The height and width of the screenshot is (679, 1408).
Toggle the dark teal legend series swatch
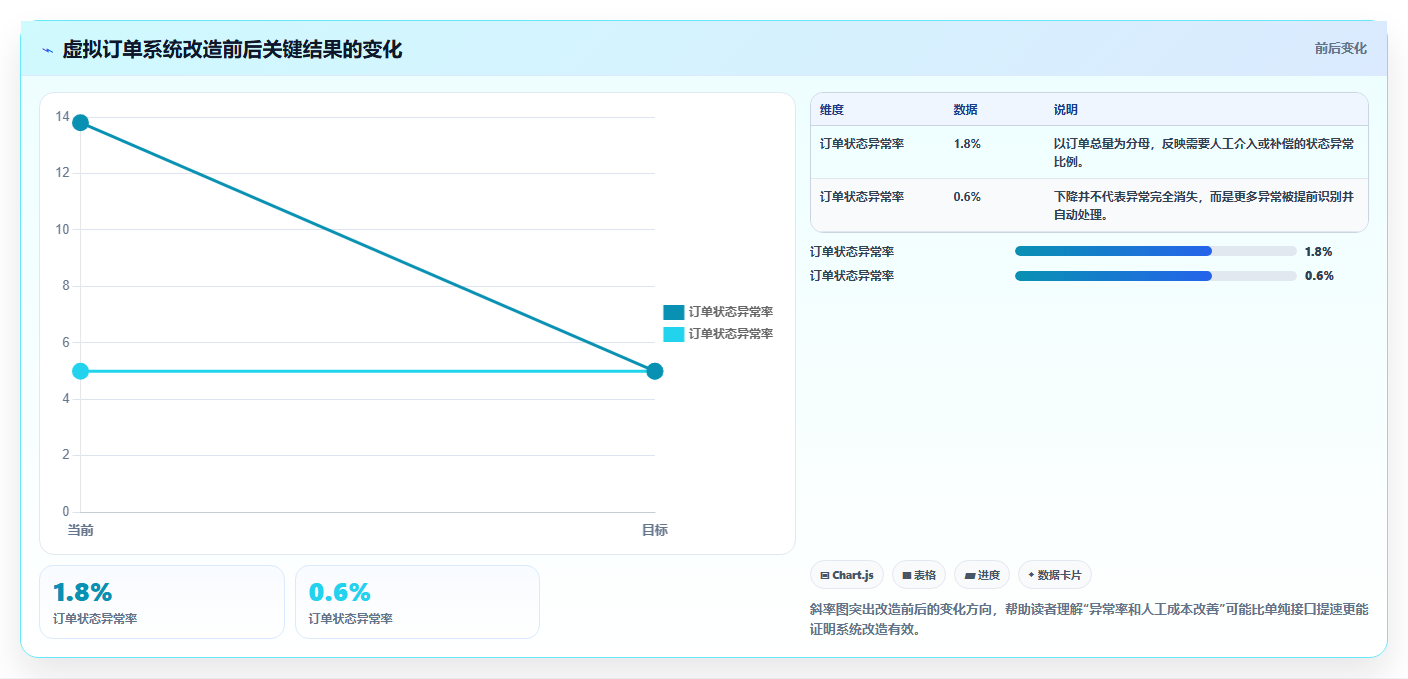[x=673, y=312]
